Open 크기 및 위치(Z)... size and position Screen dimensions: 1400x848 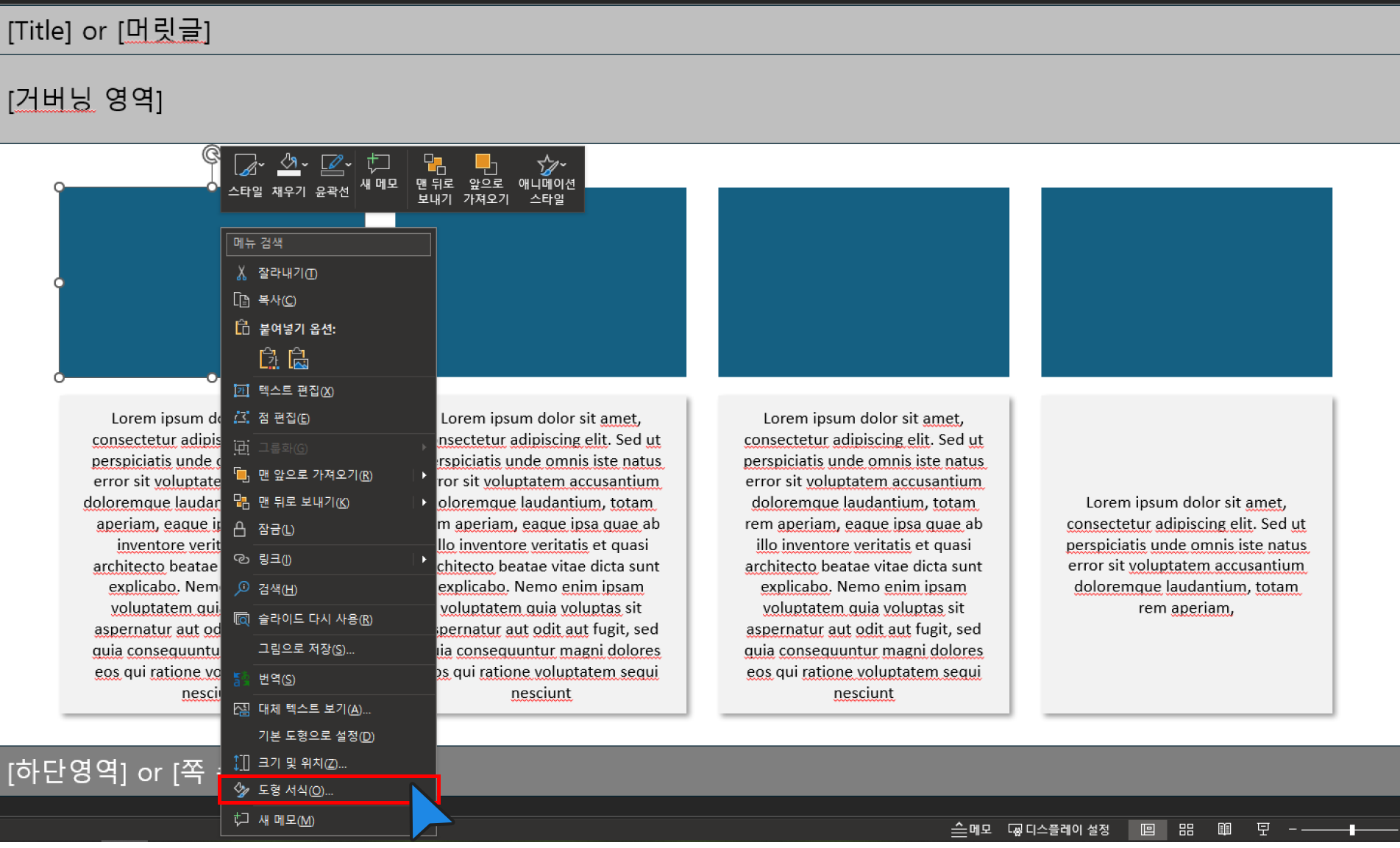click(328, 763)
